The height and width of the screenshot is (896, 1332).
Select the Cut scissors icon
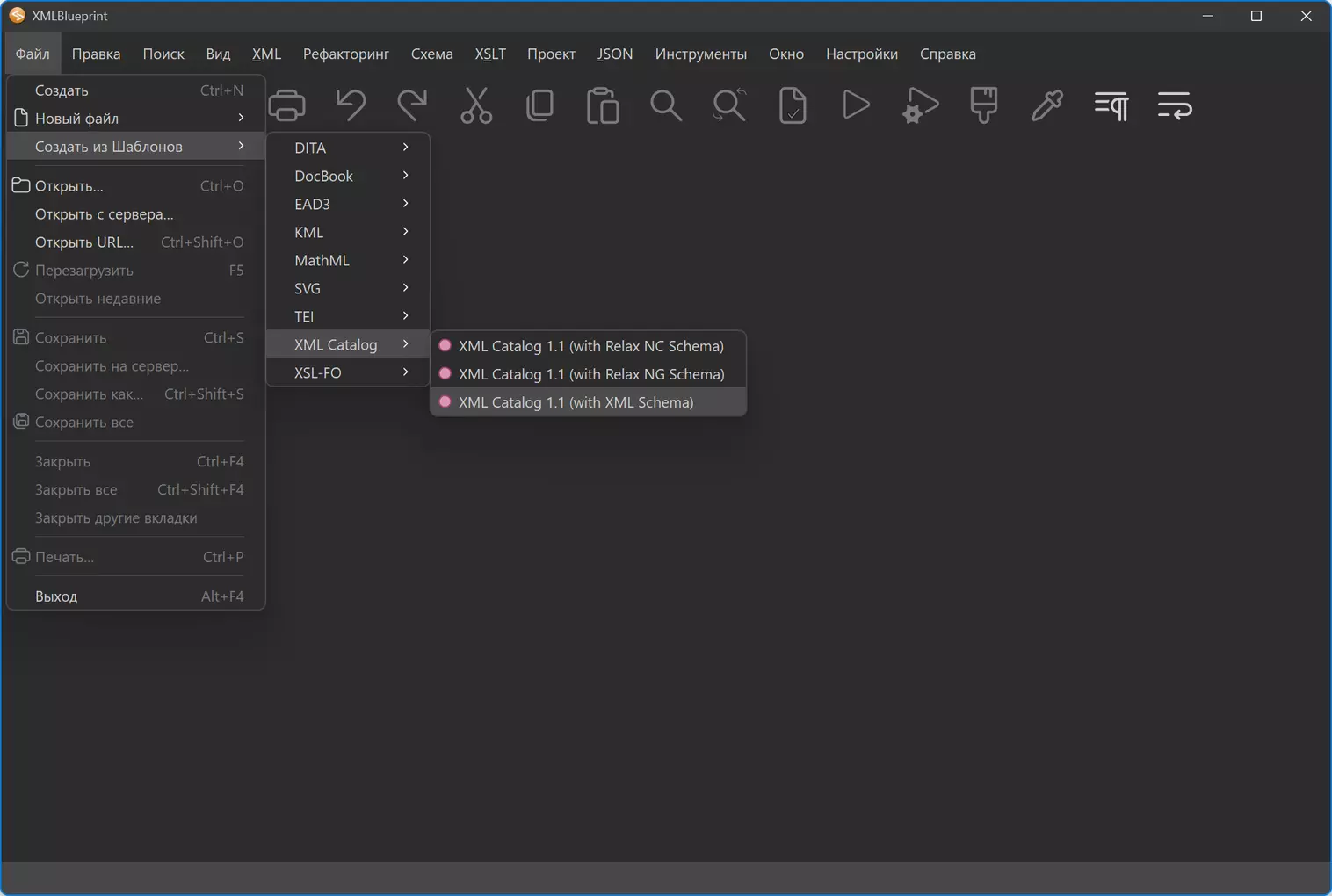pyautogui.click(x=476, y=105)
